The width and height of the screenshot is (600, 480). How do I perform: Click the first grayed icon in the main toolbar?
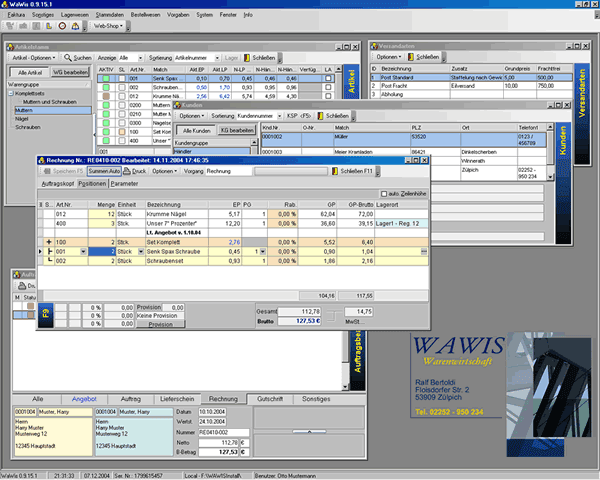click(x=10, y=26)
